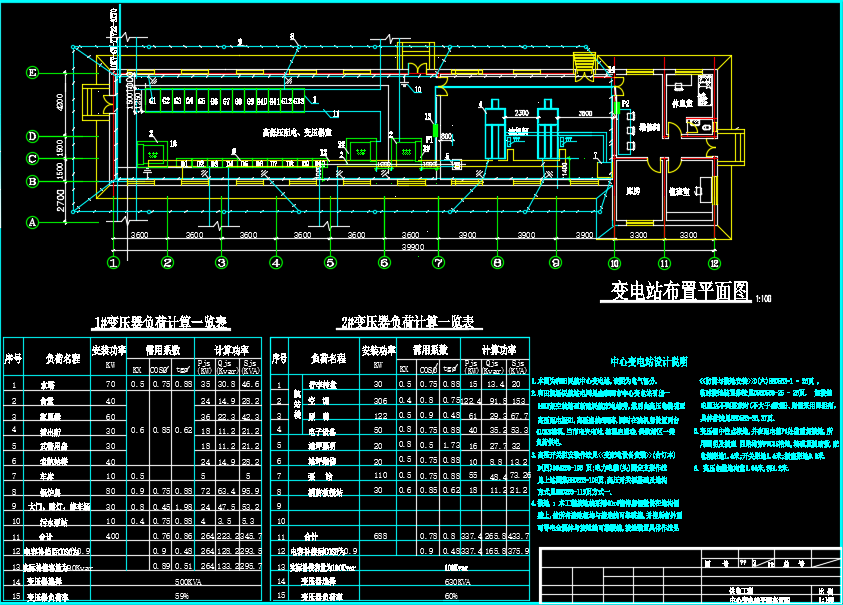Click the circled axis marker number 10
The width and height of the screenshot is (843, 605).
[614, 263]
